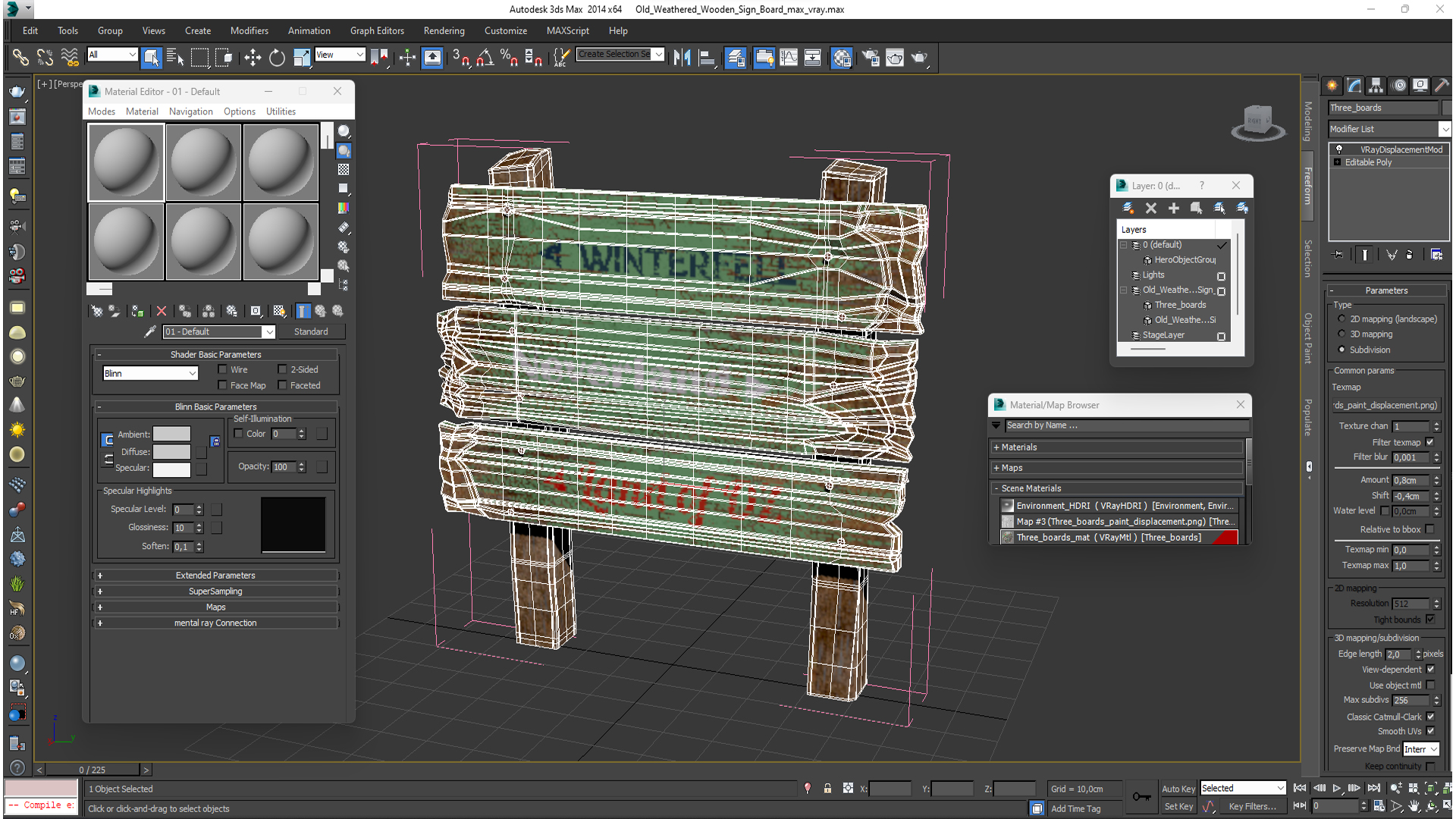Screen dimensions: 1456x819
Task: Select Three_boards_mat in Scene Materials
Action: click(1119, 538)
